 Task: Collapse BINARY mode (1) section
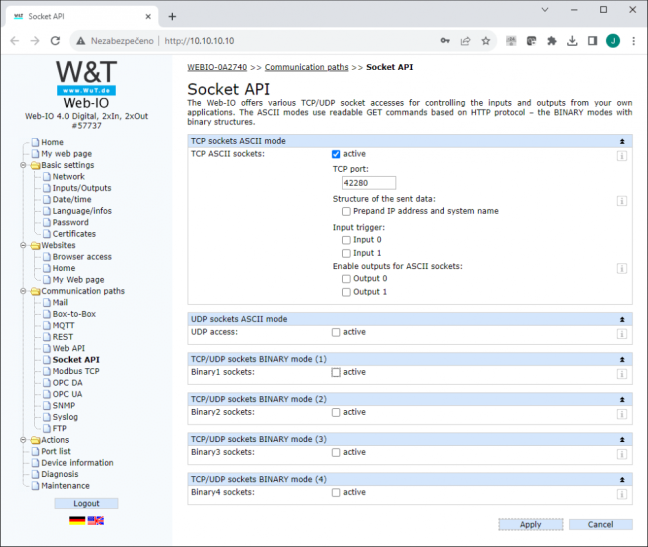(x=622, y=359)
